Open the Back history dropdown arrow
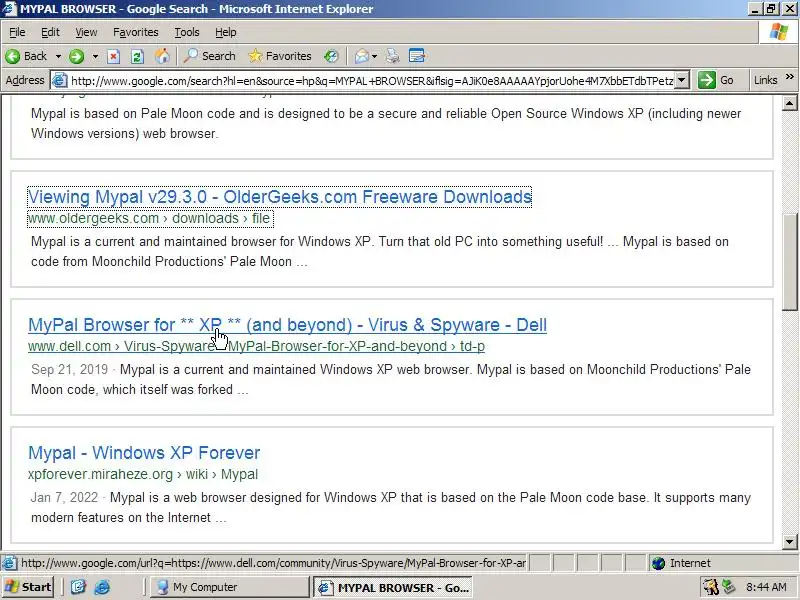This screenshot has width=800, height=600. (x=58, y=56)
